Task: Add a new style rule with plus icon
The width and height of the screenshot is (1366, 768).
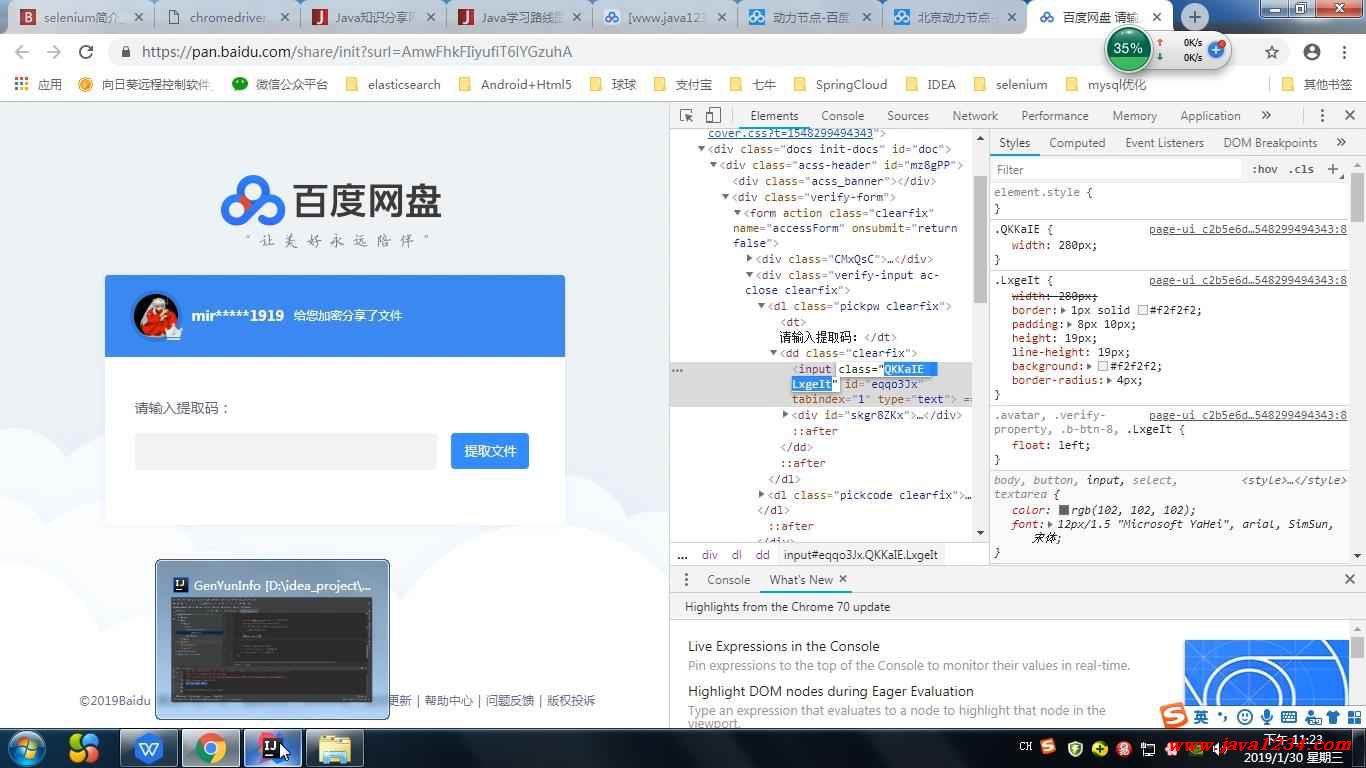Action: (1333, 169)
